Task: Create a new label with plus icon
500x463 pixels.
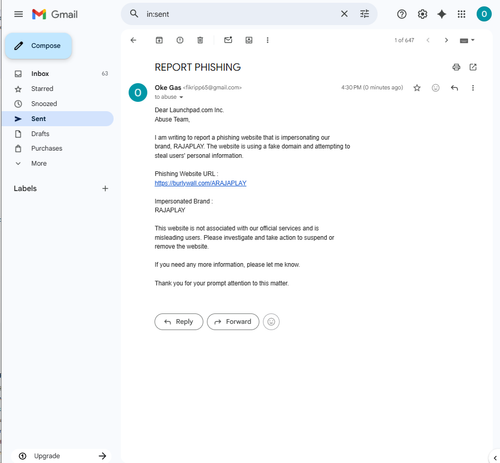Action: coord(105,189)
